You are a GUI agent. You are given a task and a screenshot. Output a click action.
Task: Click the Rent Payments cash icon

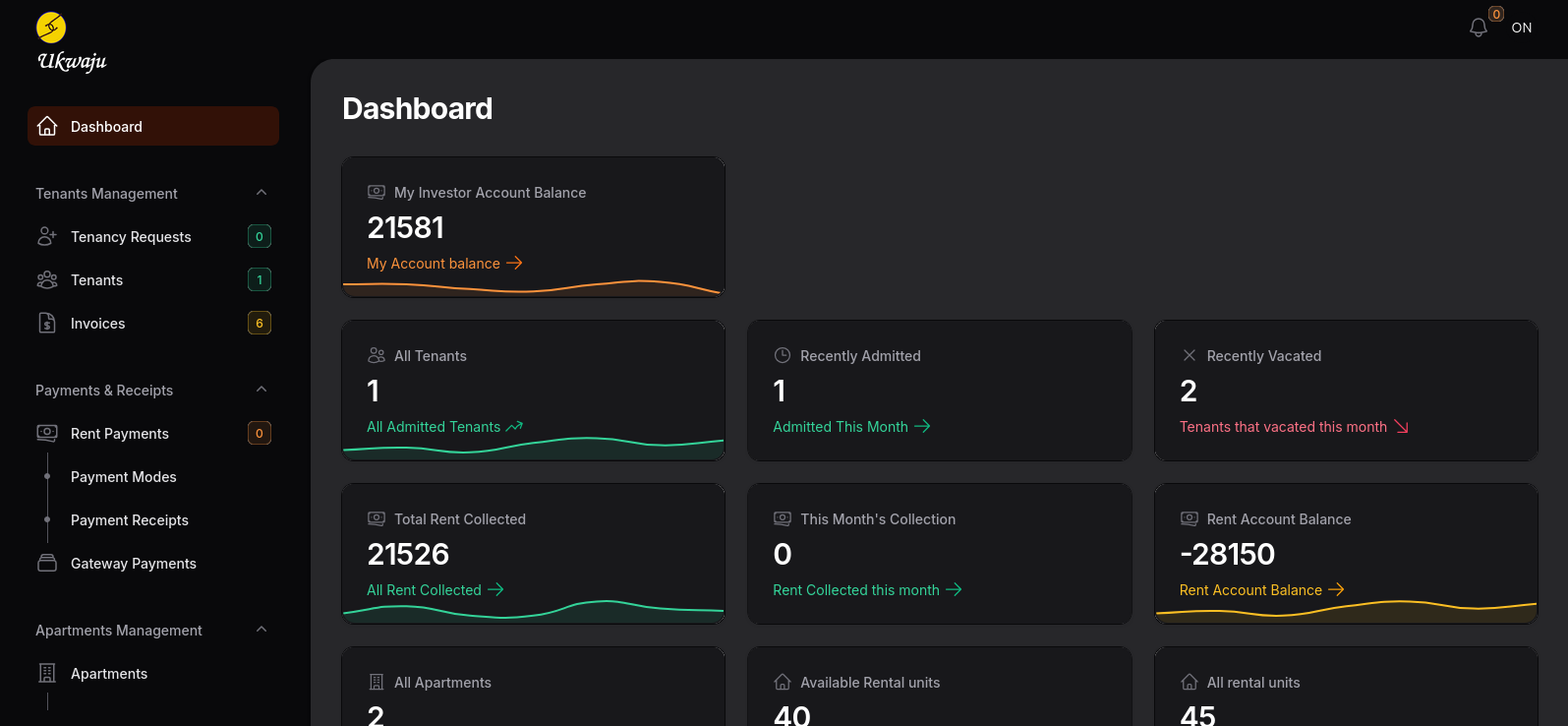(x=47, y=433)
